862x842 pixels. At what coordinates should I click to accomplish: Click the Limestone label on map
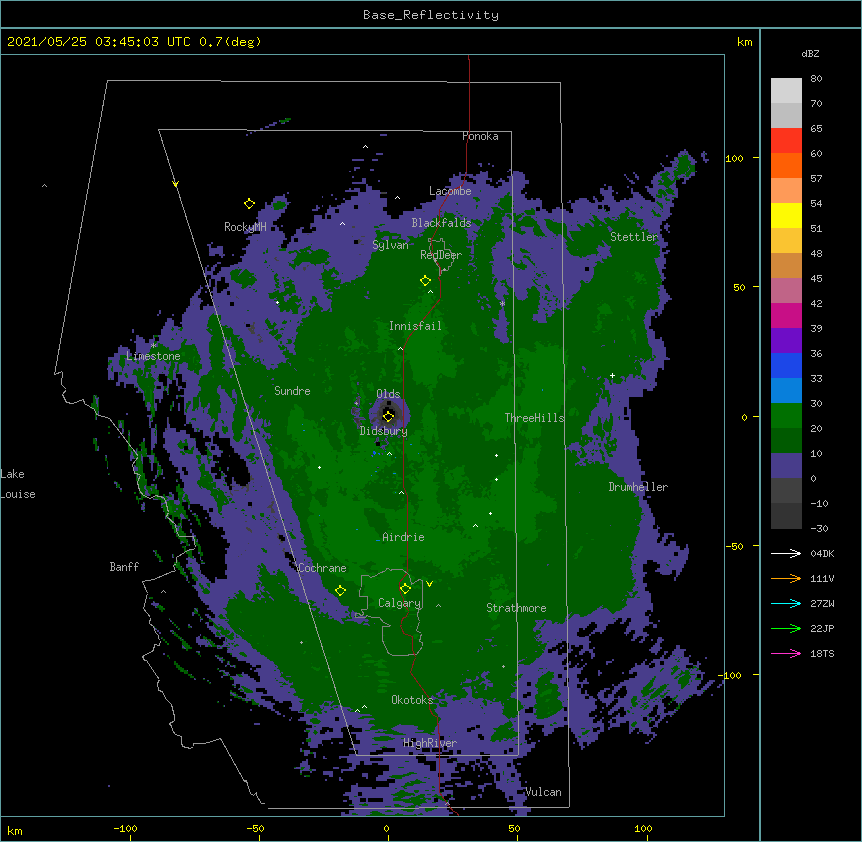pyautogui.click(x=153, y=356)
